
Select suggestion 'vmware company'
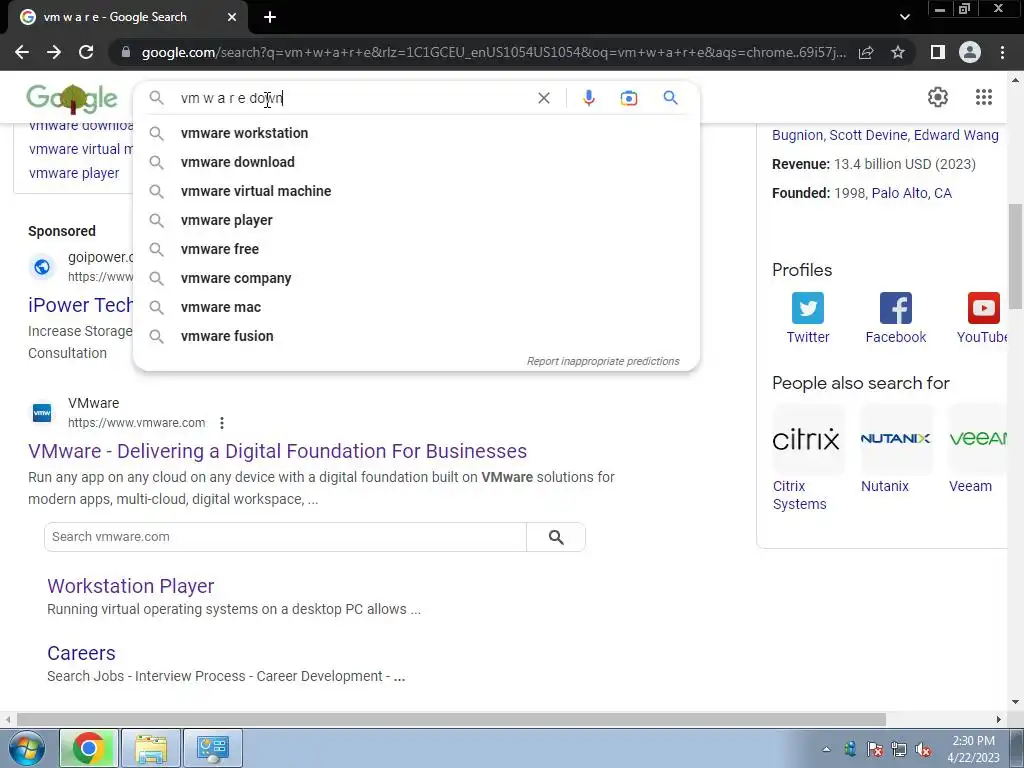(416, 278)
